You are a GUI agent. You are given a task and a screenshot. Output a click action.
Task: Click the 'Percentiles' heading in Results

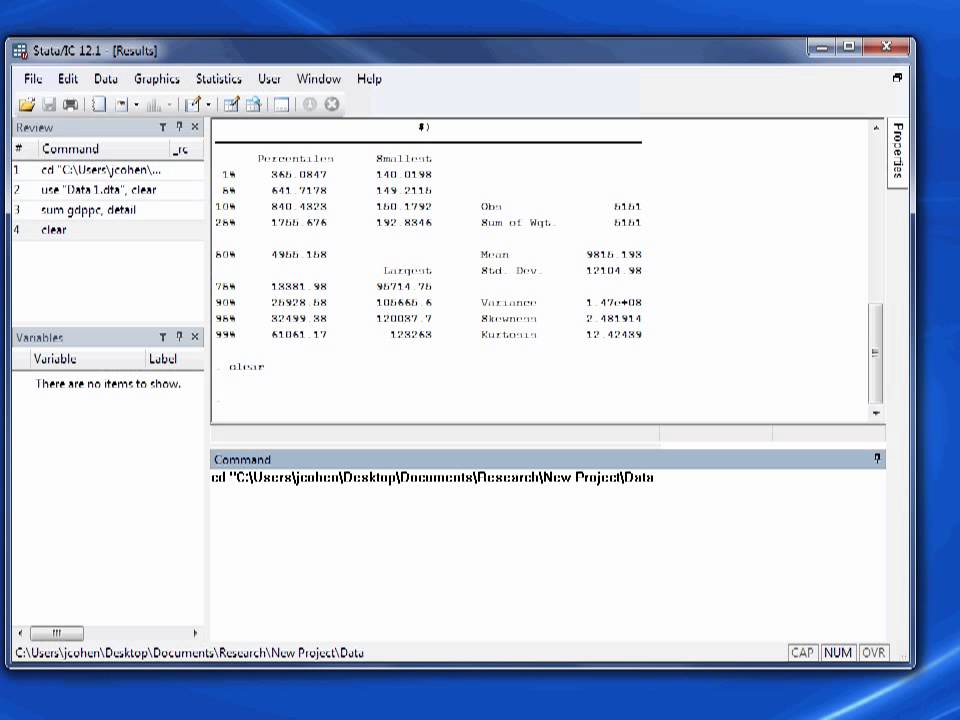[296, 159]
